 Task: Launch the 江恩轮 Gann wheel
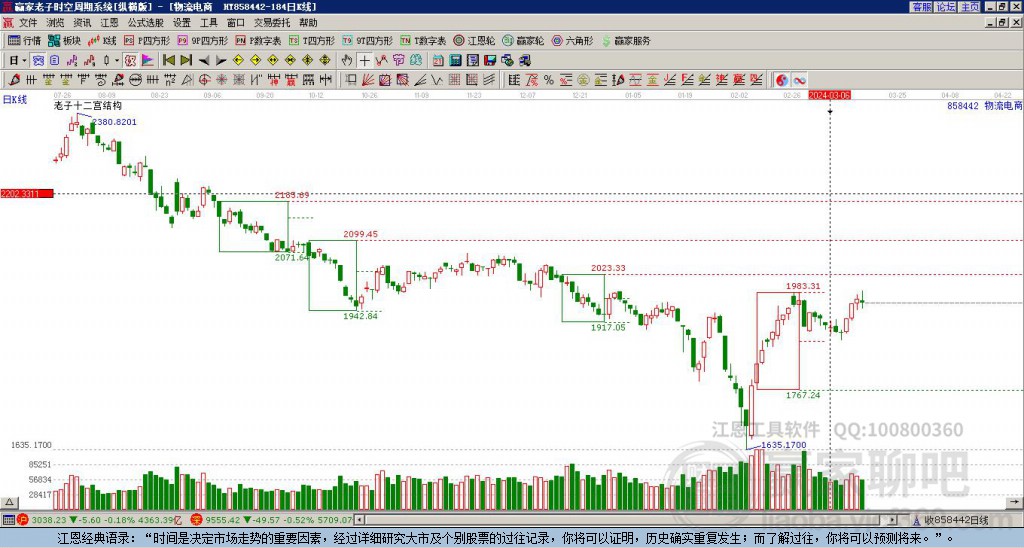click(x=474, y=40)
